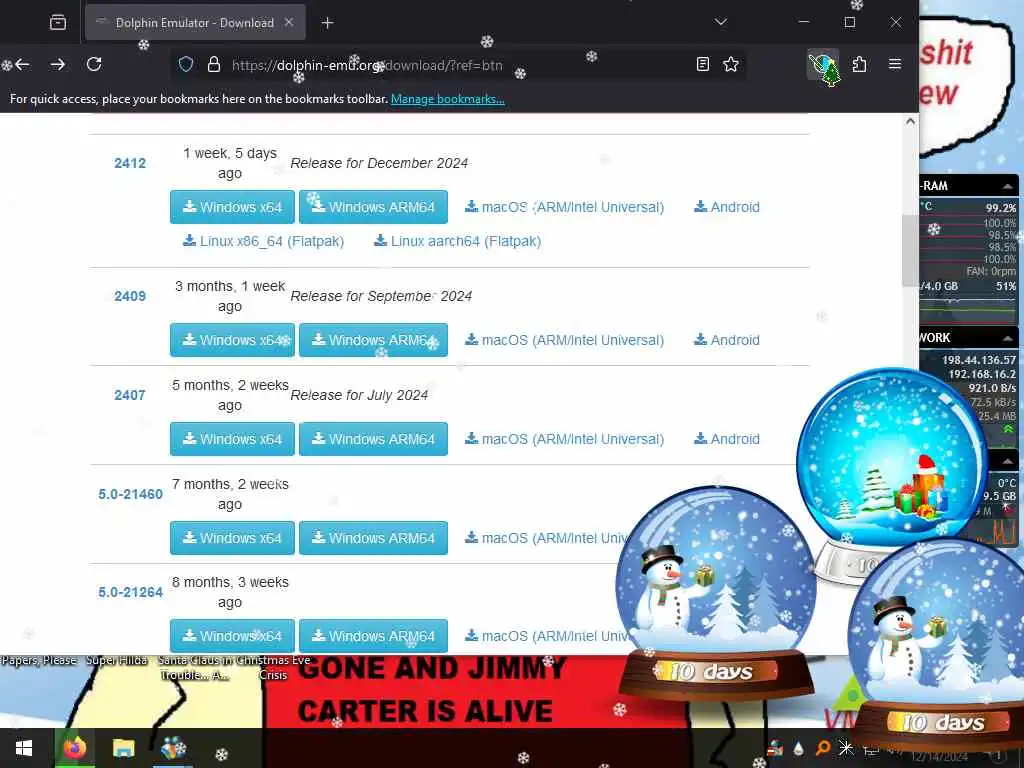Download 2412 macOS ARM/Intel Universal build
1024x768 pixels.
564,207
